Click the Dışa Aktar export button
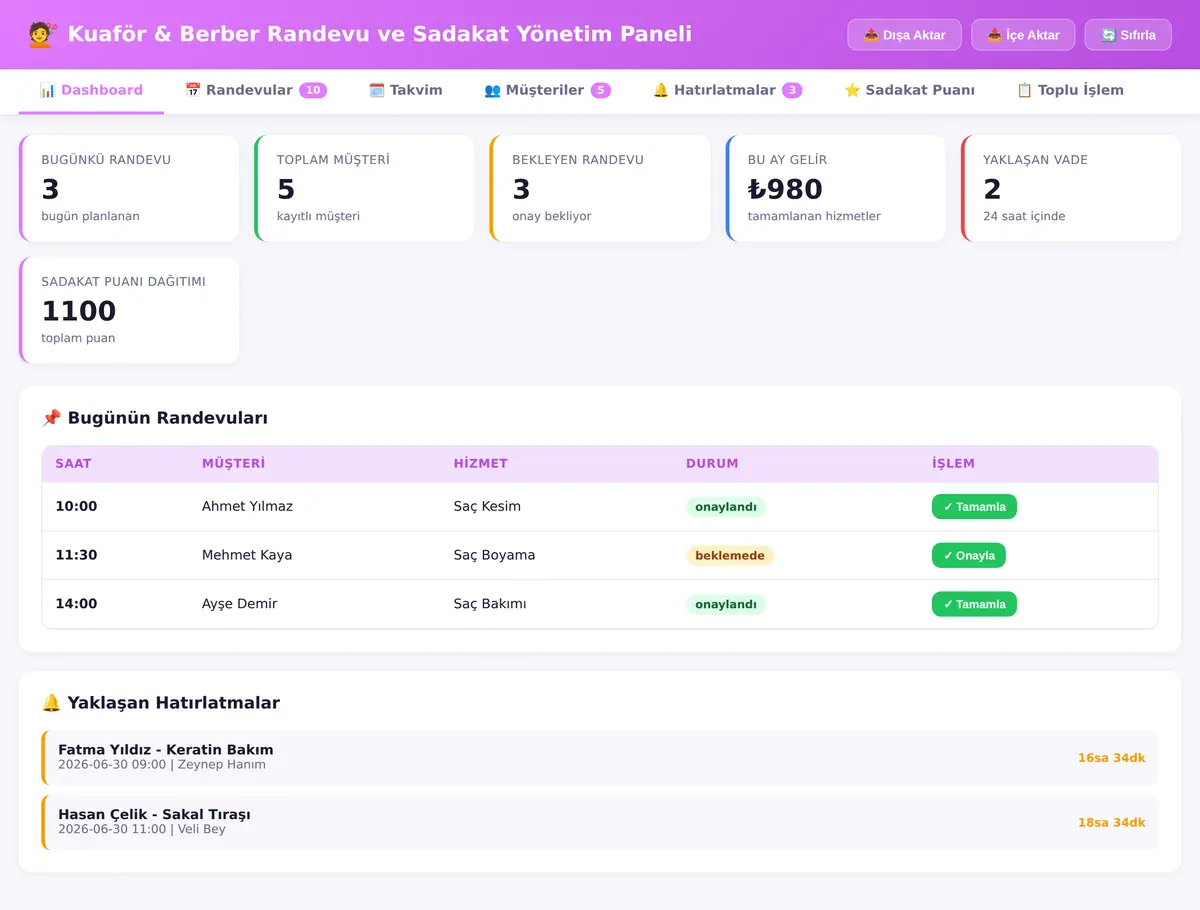1200x910 pixels. pos(904,35)
